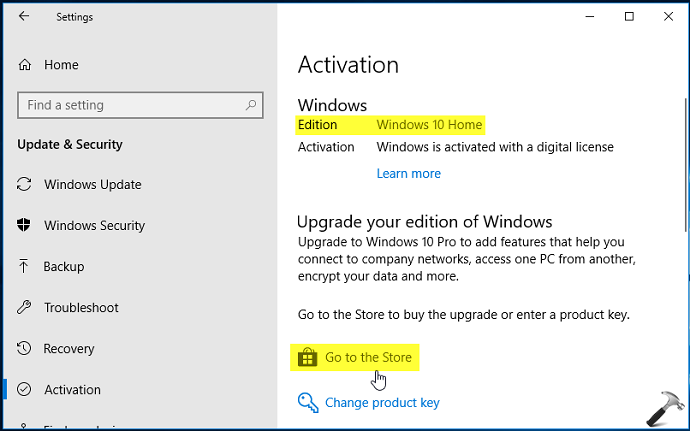Click 'Windows is activated with a digital license' text
The height and width of the screenshot is (431, 690).
click(x=495, y=147)
